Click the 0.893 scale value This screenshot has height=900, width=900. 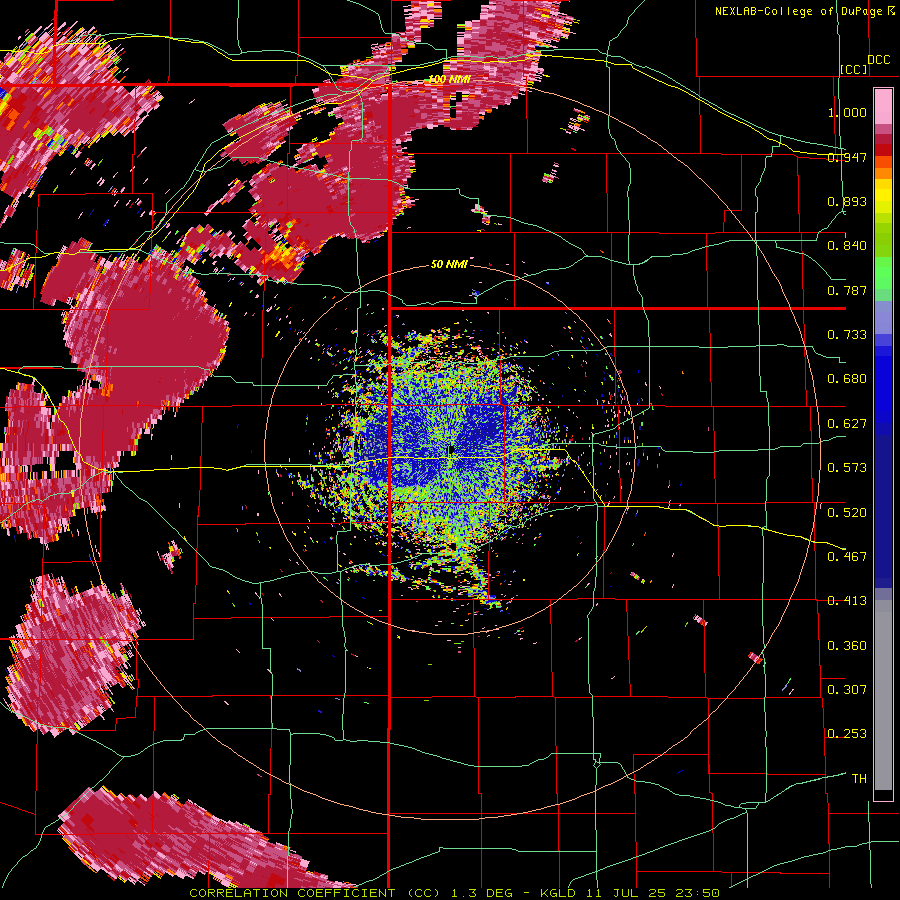point(847,201)
